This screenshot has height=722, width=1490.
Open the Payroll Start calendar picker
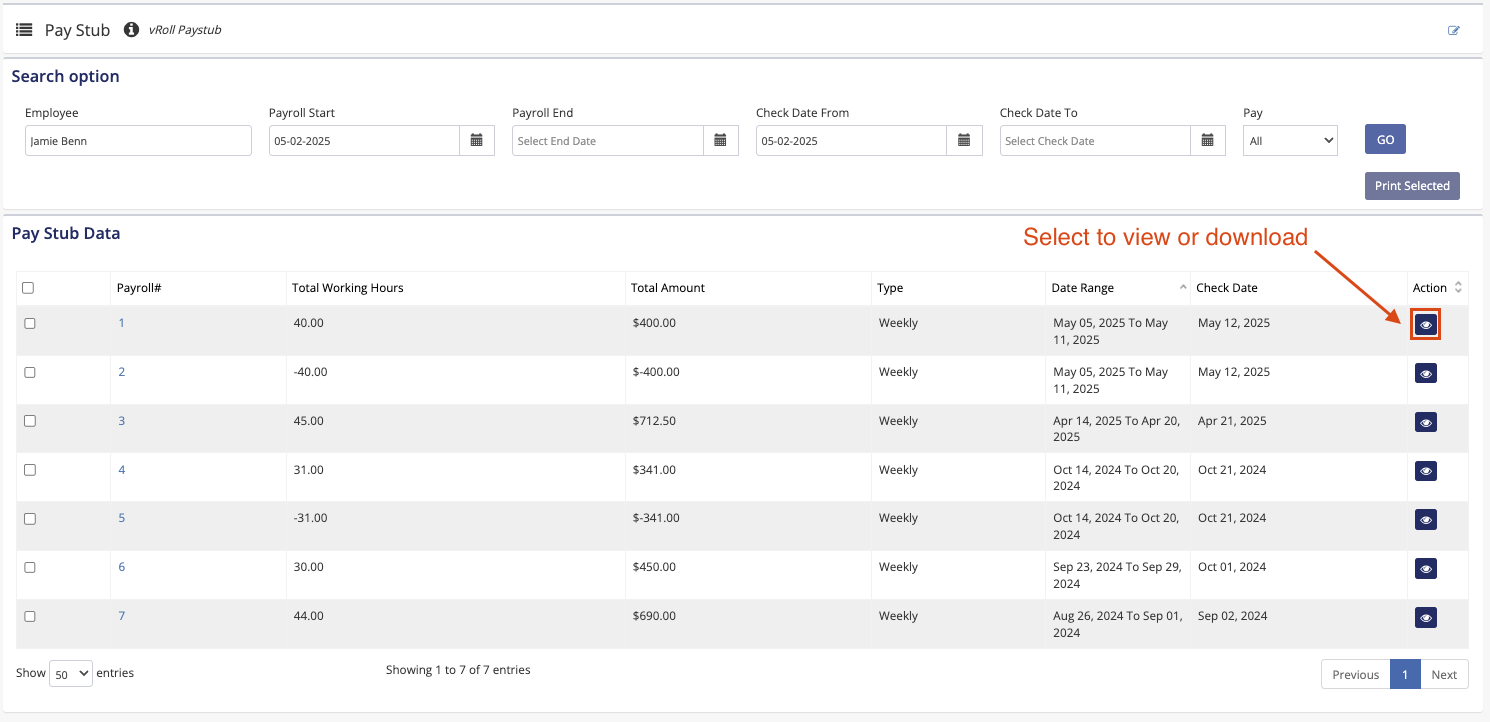tap(477, 141)
